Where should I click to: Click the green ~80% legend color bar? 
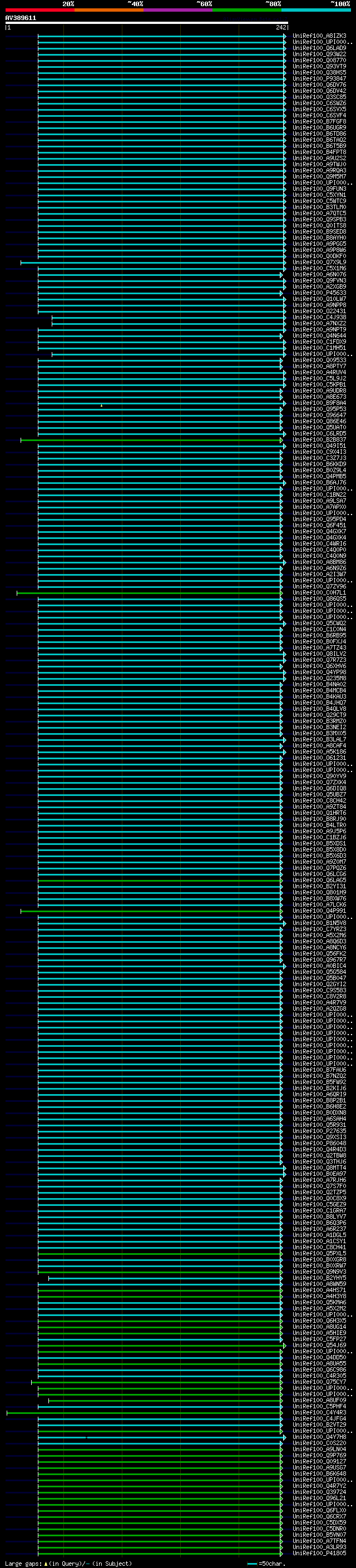(247, 10)
